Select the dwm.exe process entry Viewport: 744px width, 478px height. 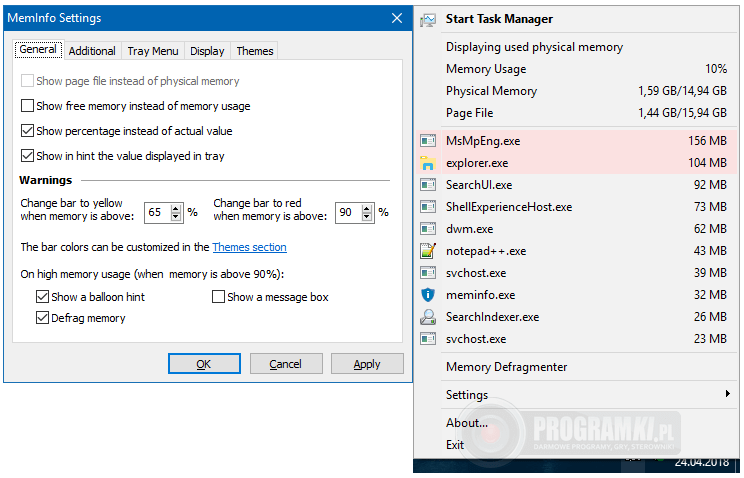(577, 229)
